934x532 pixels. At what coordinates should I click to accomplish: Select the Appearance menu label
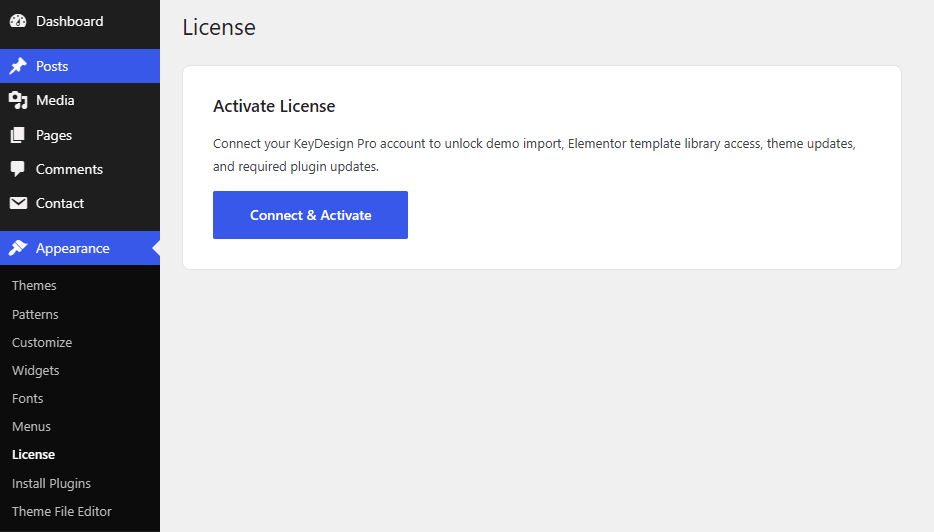point(73,248)
